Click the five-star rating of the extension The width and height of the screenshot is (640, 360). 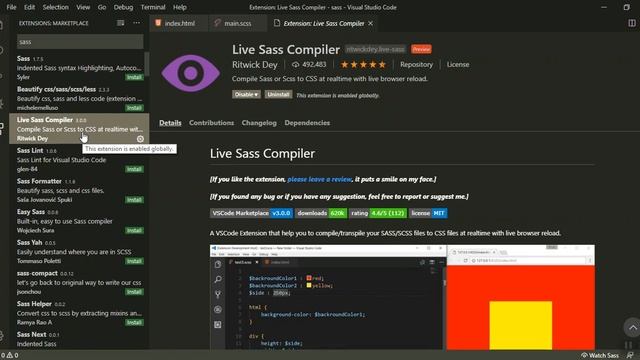tap(363, 64)
